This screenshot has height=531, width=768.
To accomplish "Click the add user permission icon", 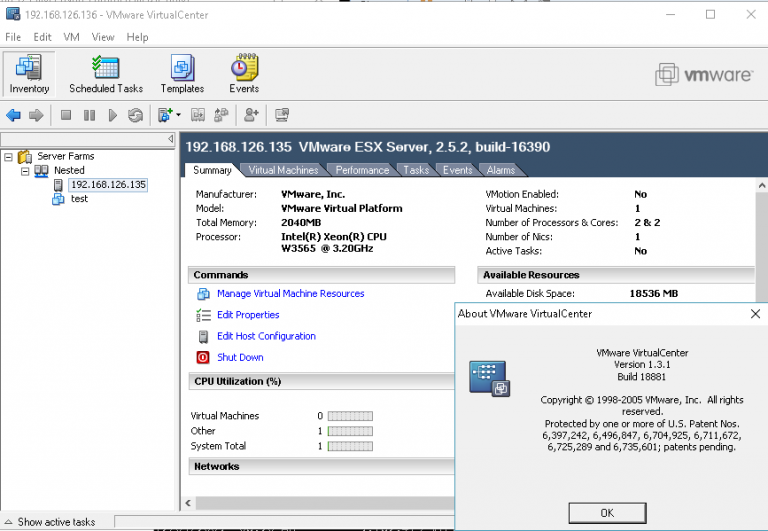I will [x=251, y=115].
